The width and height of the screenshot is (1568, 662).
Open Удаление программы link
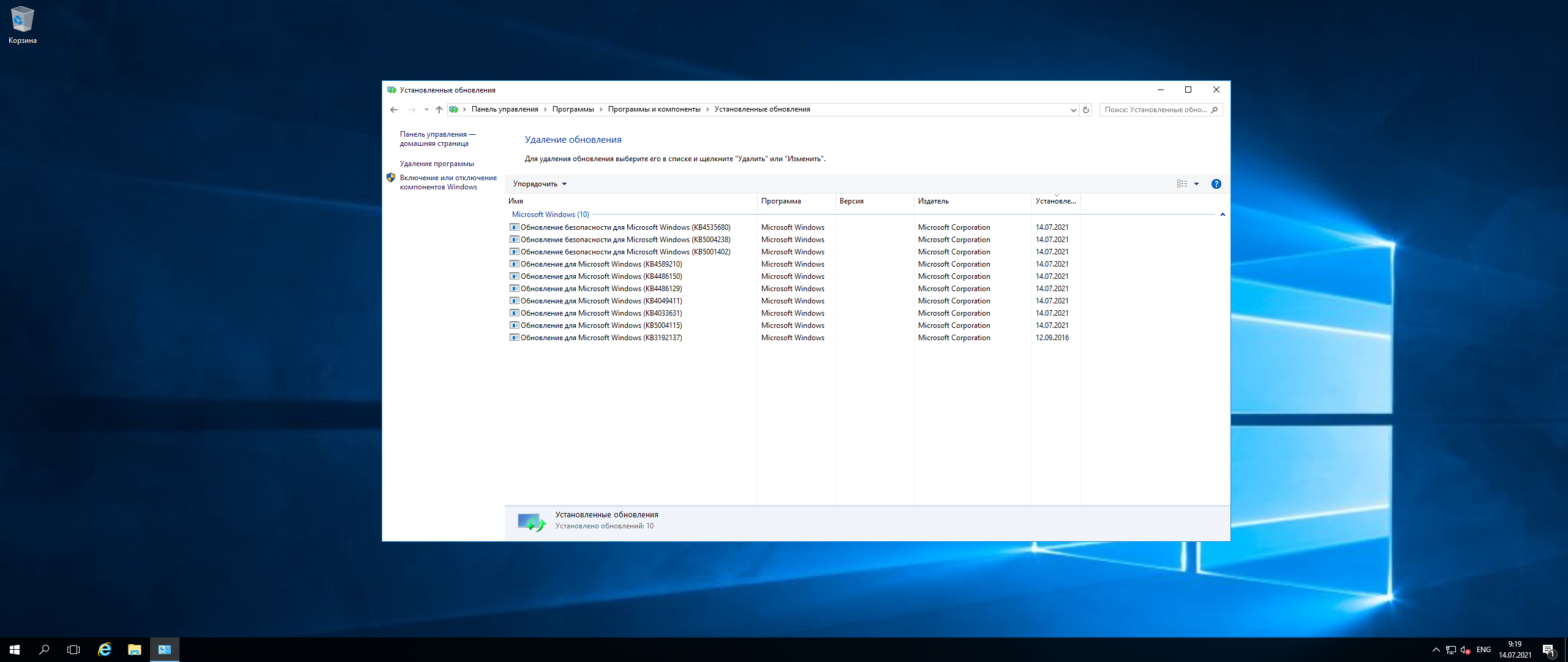(437, 164)
